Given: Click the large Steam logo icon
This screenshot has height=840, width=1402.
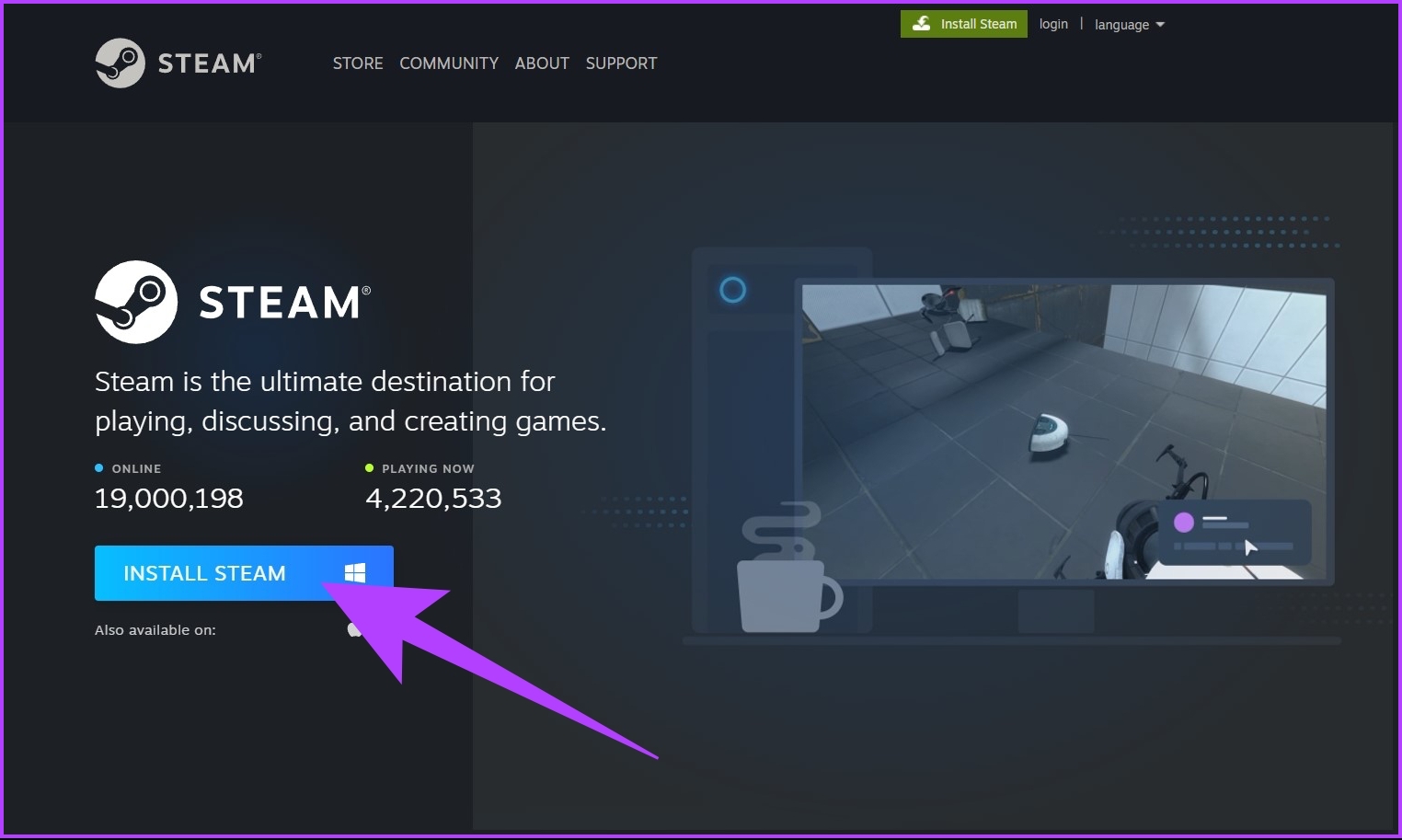Looking at the screenshot, I should [136, 302].
